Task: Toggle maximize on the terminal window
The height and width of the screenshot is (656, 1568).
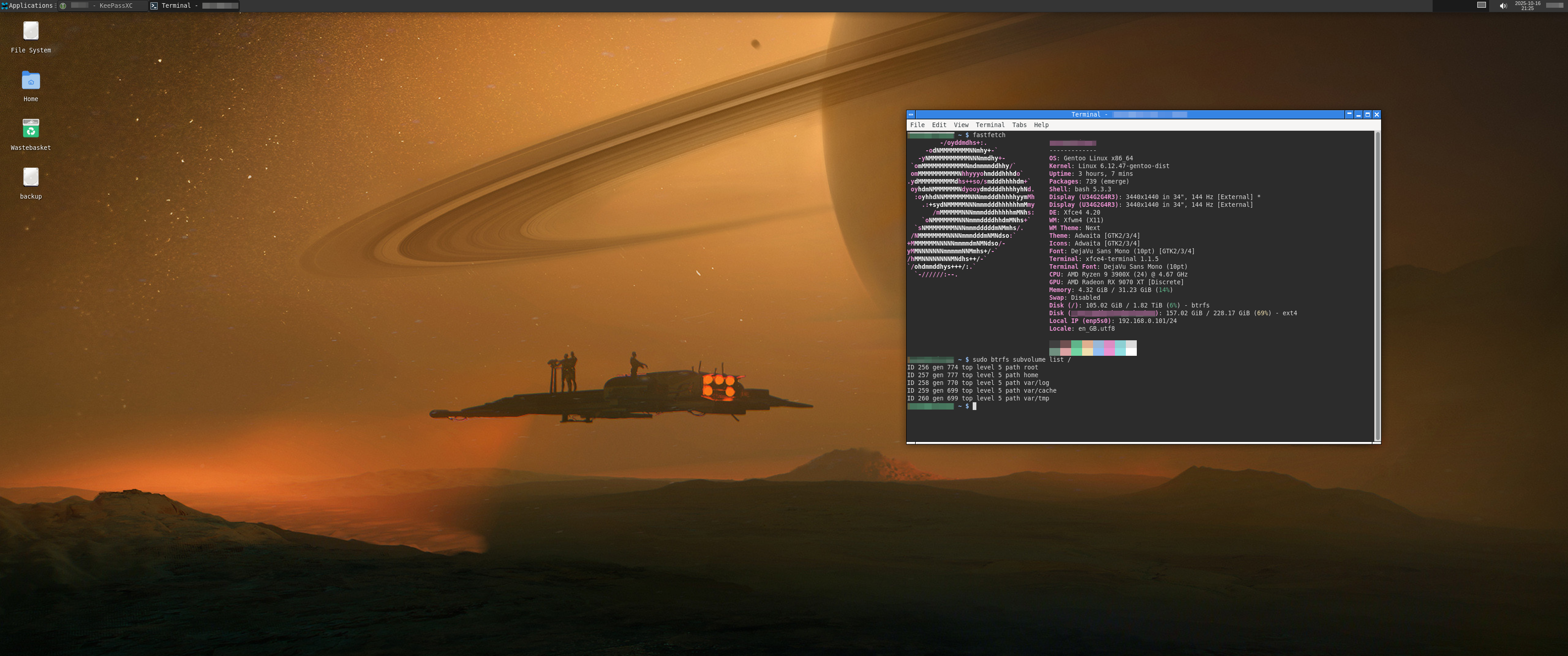Action: [1367, 114]
